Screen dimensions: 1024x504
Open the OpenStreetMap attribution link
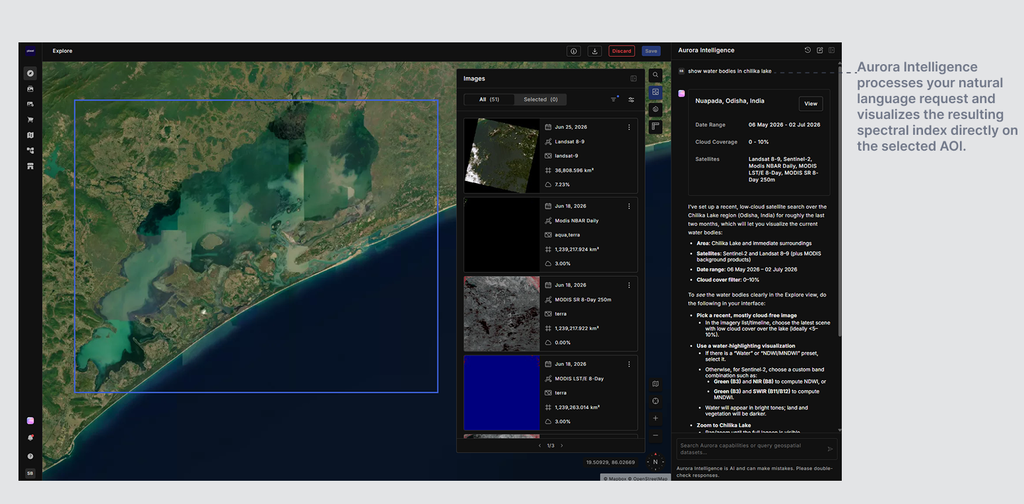click(x=648, y=479)
